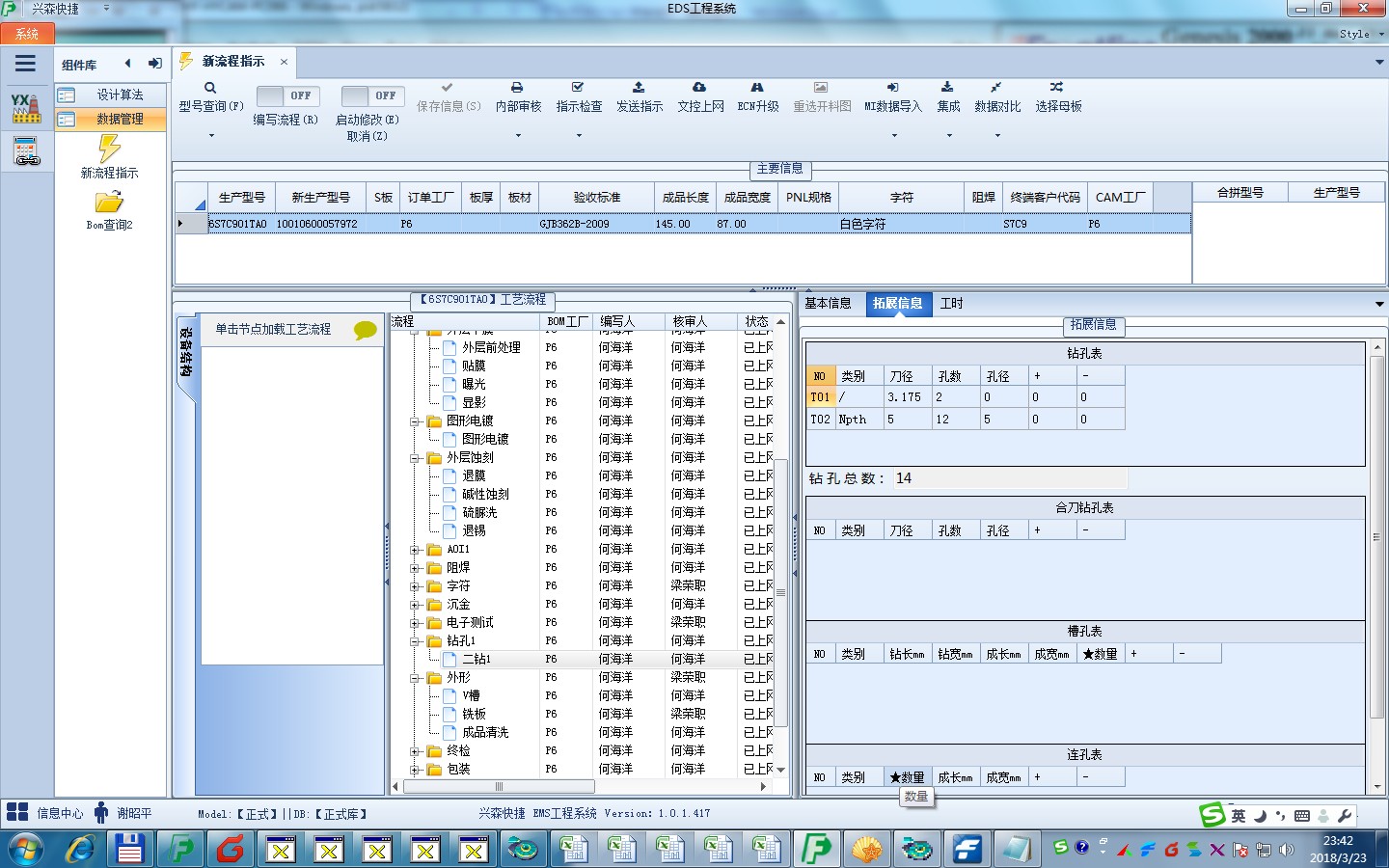Open the 系统 menu tab
Viewport: 1389px width, 868px height.
(27, 34)
